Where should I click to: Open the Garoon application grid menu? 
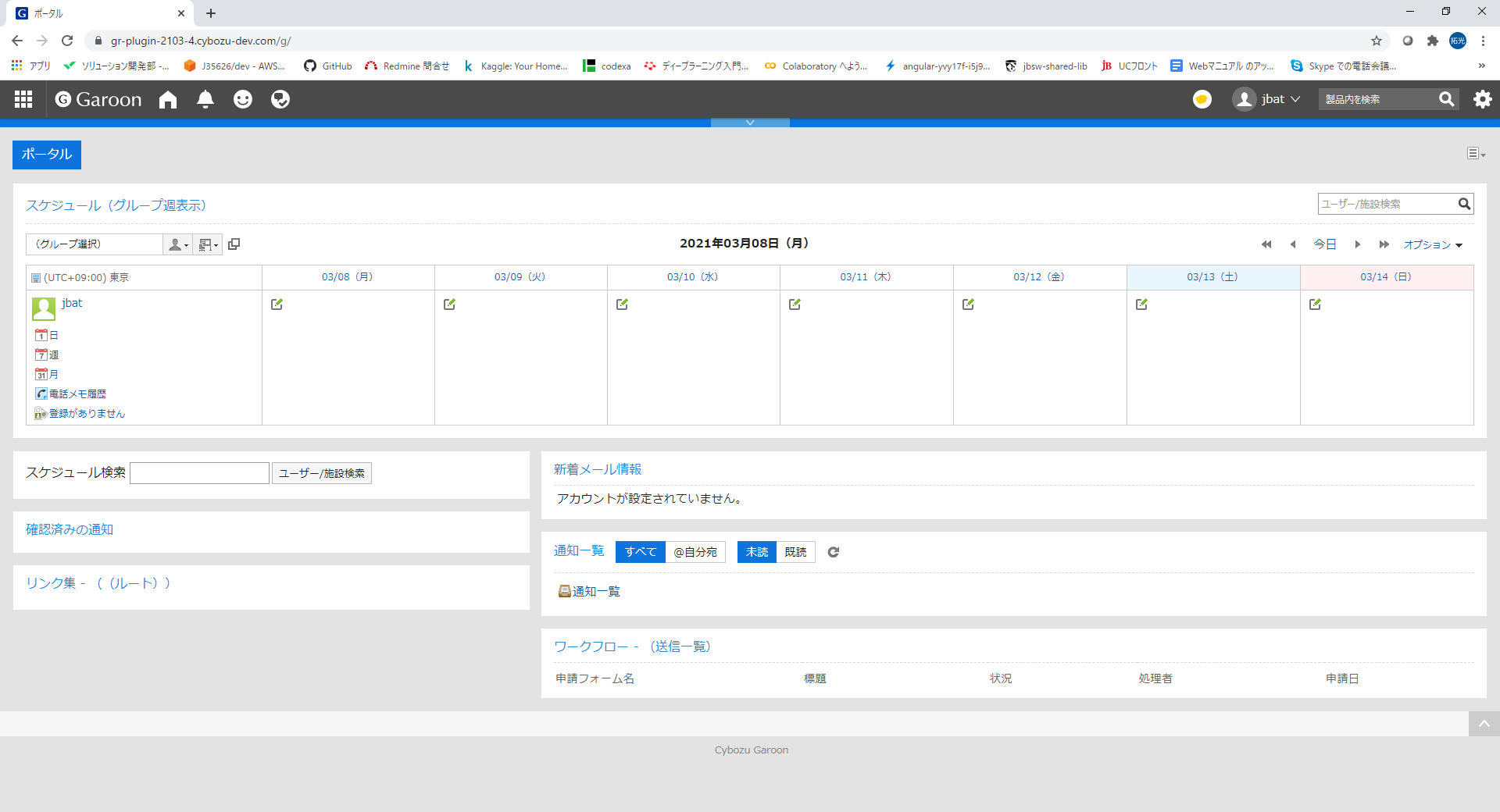tap(23, 99)
